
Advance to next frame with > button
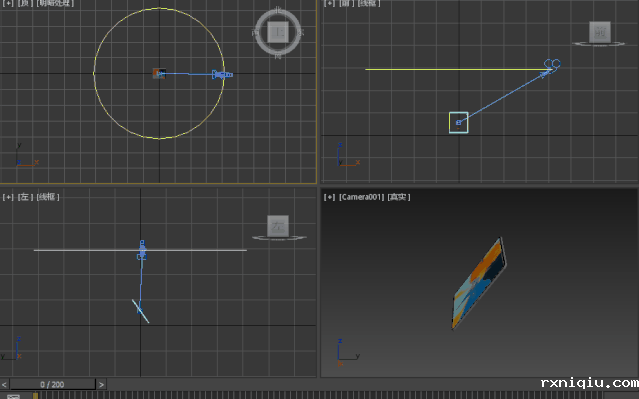tap(101, 384)
